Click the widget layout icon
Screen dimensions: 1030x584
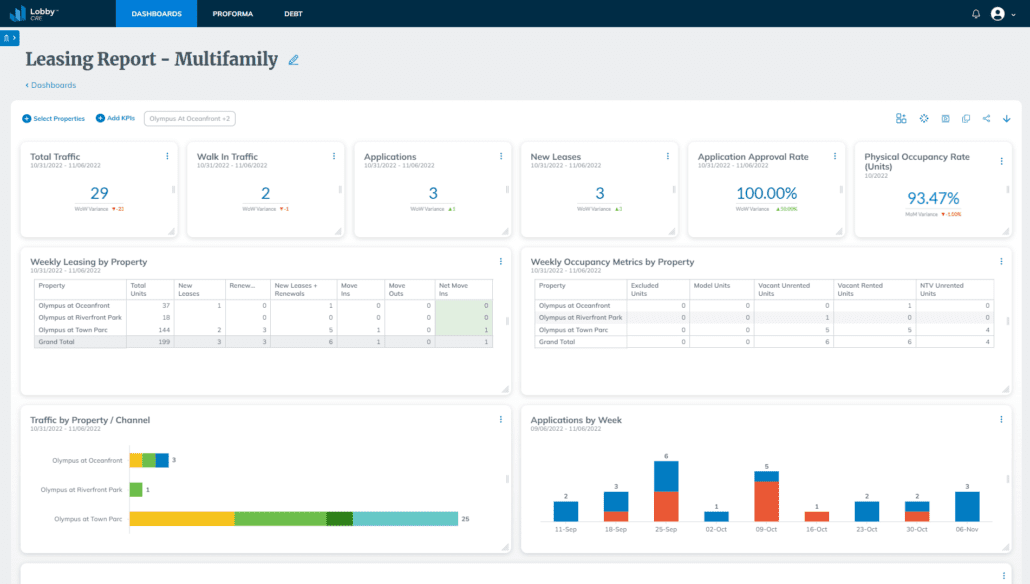click(x=901, y=118)
